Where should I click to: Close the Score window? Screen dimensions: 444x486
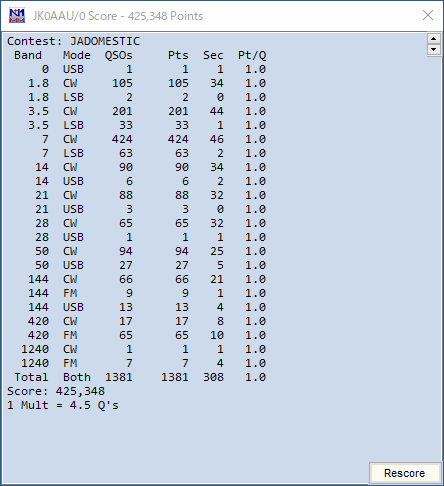428,15
